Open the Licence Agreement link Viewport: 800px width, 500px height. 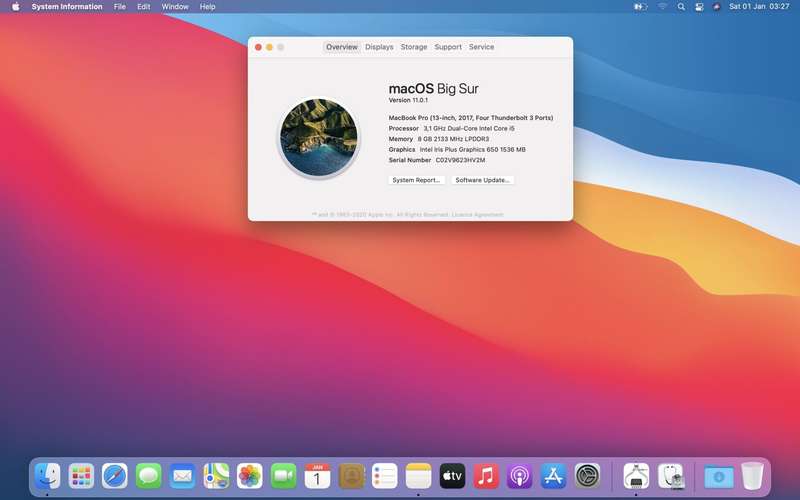[x=478, y=215]
